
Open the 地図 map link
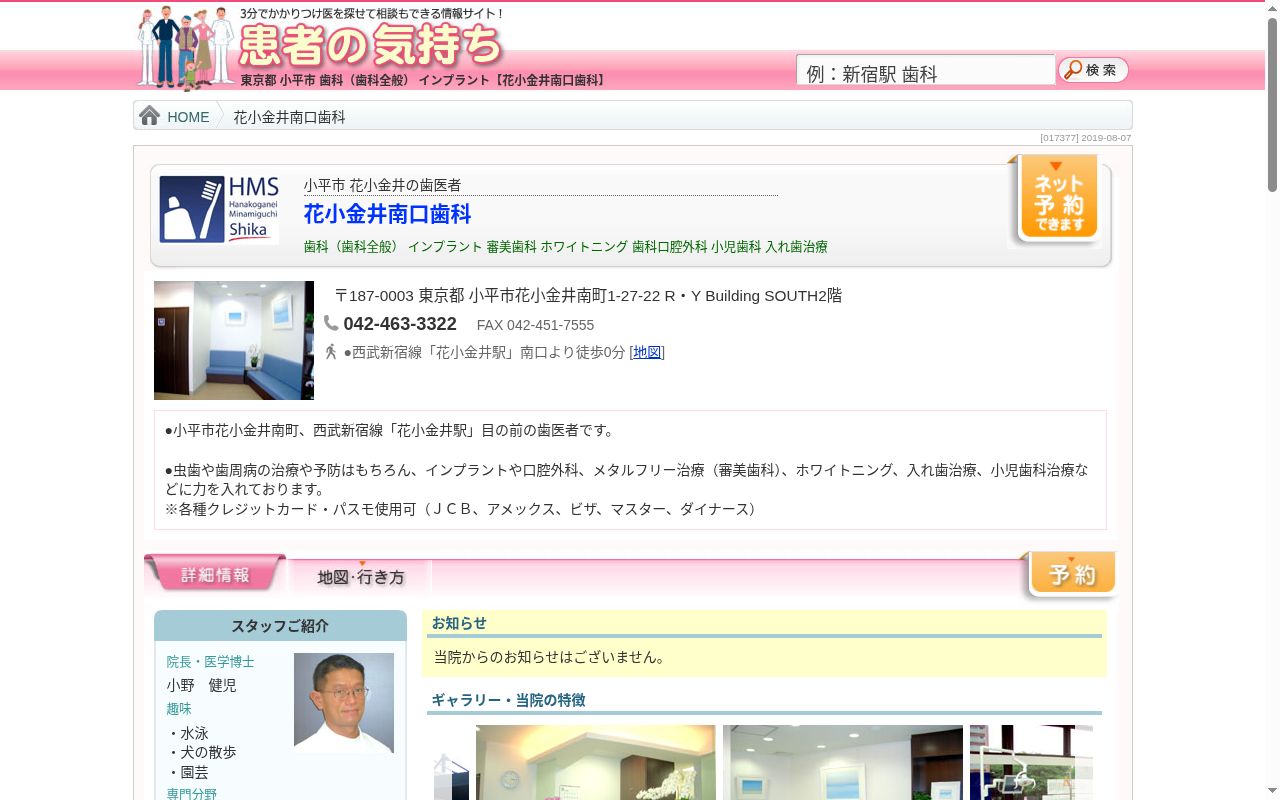click(x=647, y=352)
